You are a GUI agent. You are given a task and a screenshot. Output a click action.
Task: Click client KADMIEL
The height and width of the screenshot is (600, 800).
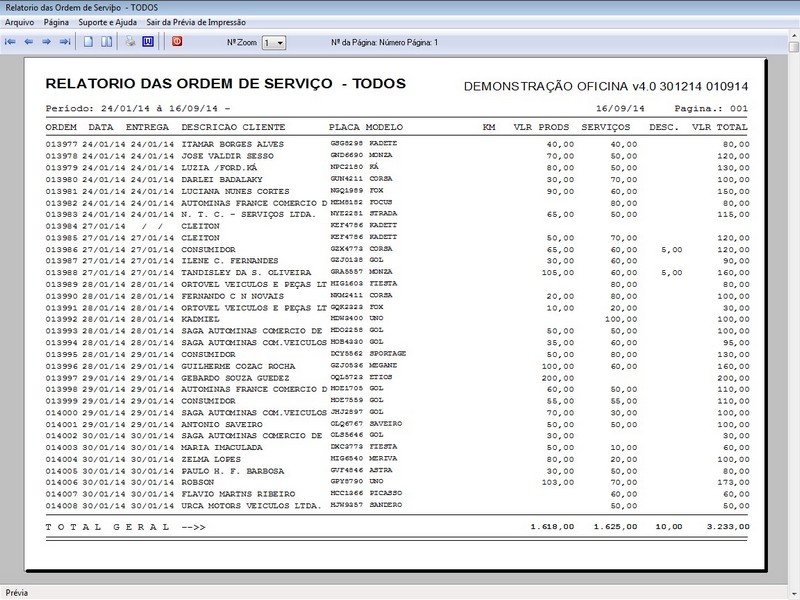point(201,319)
